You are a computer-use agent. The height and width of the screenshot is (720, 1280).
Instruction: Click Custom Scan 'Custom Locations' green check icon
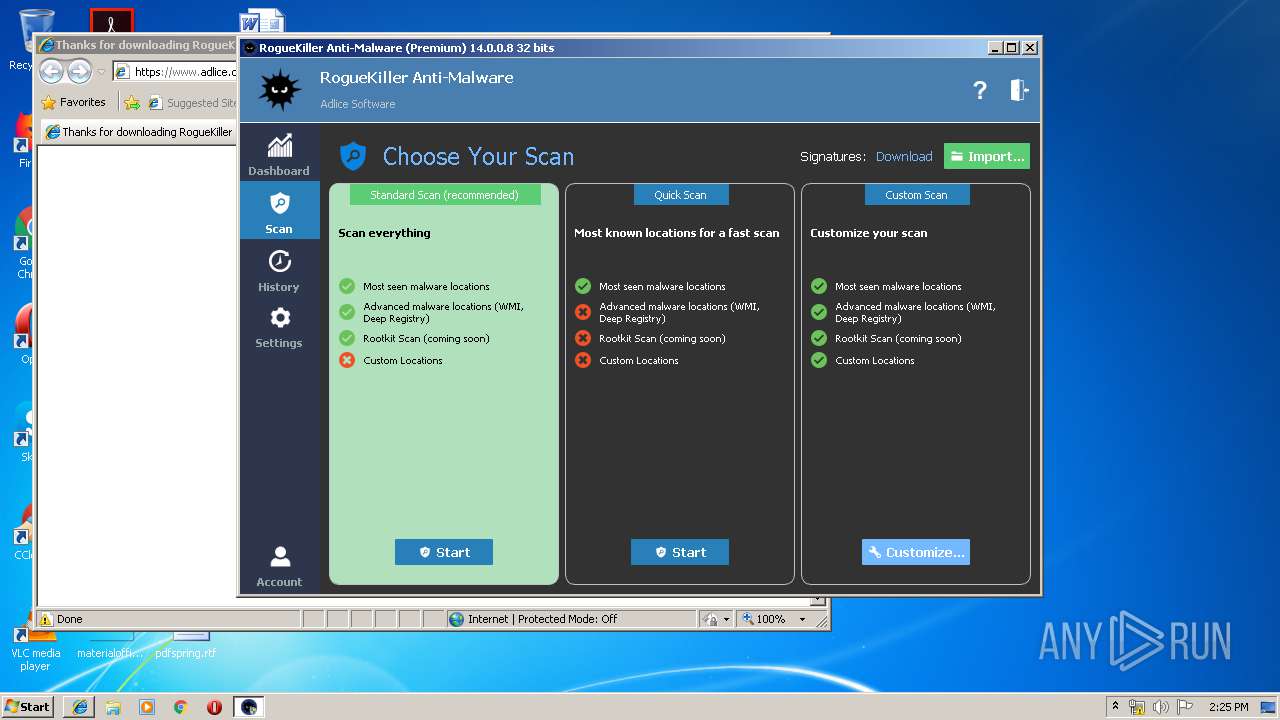[x=819, y=360]
